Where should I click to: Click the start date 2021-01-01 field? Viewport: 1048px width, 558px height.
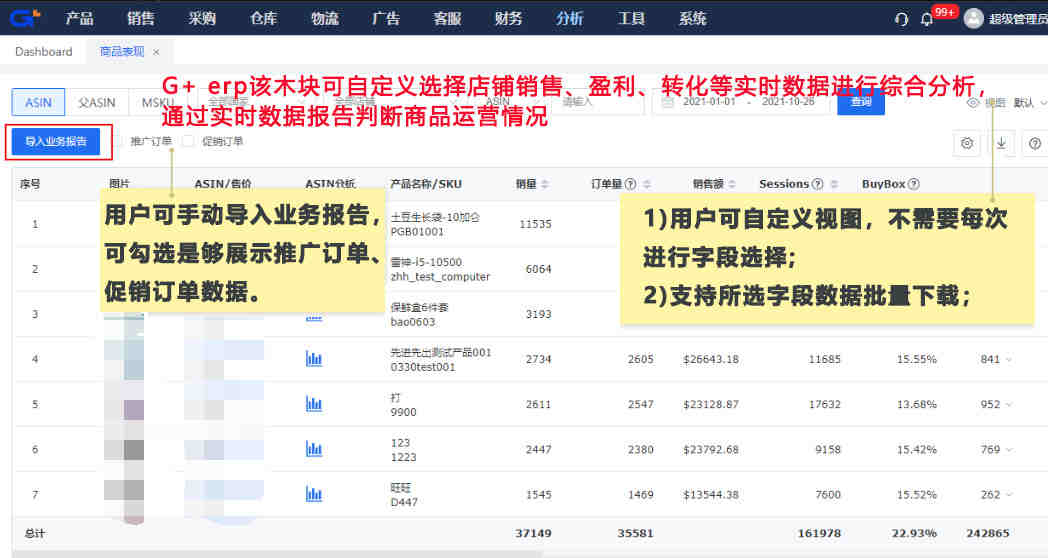709,102
